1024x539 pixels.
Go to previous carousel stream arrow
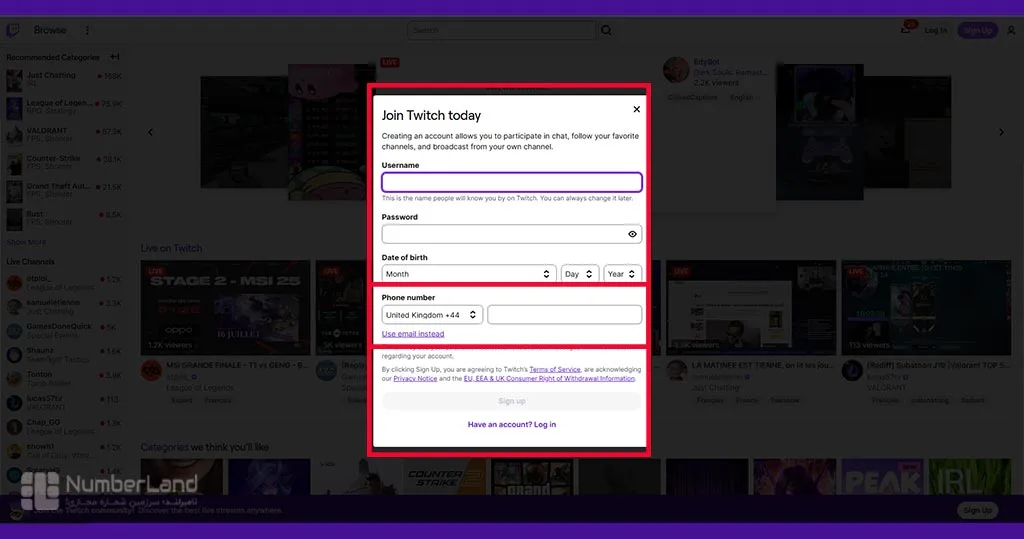click(151, 132)
